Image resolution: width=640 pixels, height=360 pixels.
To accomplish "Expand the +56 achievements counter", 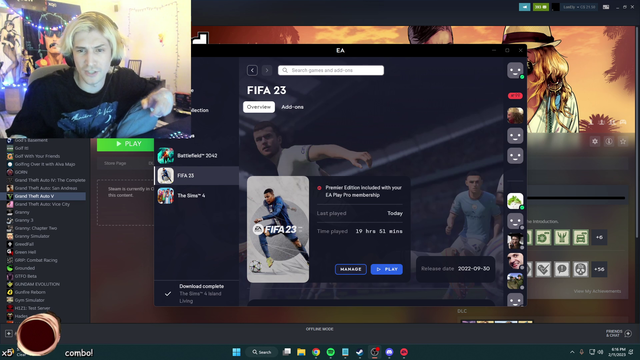I will click(599, 269).
